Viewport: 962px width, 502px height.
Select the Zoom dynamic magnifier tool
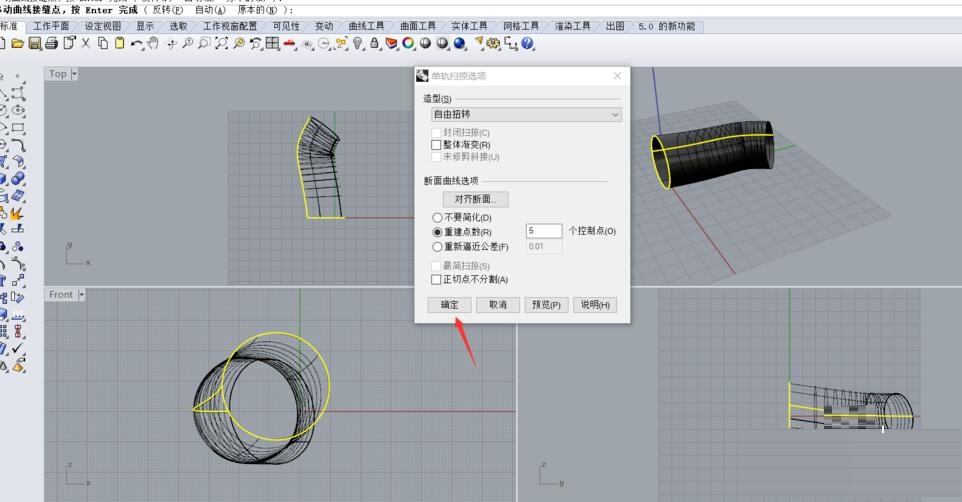[x=188, y=44]
